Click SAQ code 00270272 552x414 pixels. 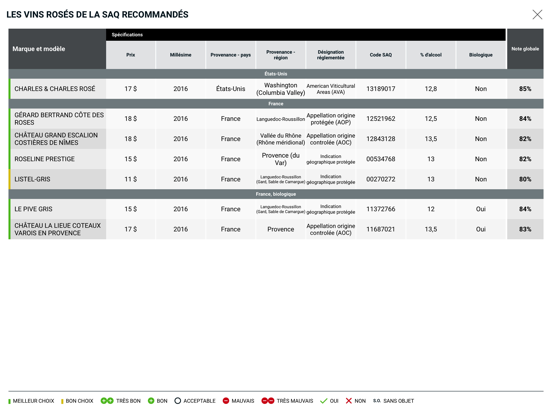tap(381, 179)
